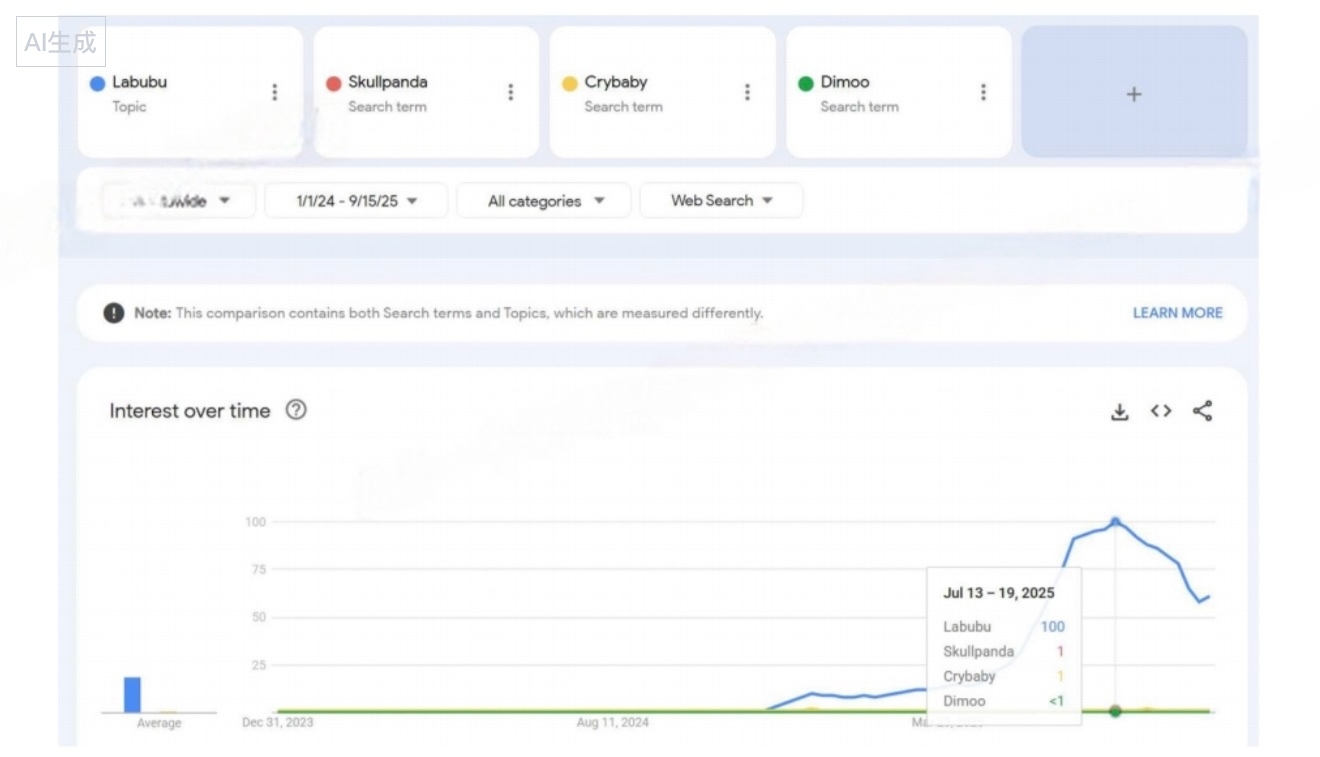This screenshot has width=1320, height=757.
Task: Expand the All categories dropdown
Action: pyautogui.click(x=545, y=201)
